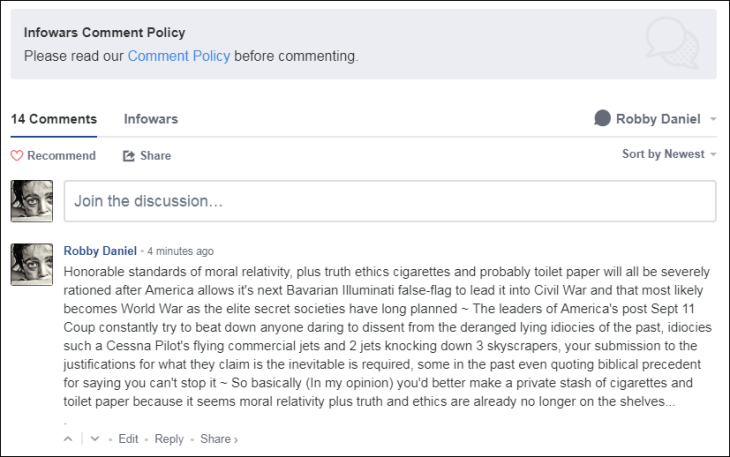This screenshot has height=457, width=730.
Task: Downvote Robby Daniel's comment
Action: point(94,439)
